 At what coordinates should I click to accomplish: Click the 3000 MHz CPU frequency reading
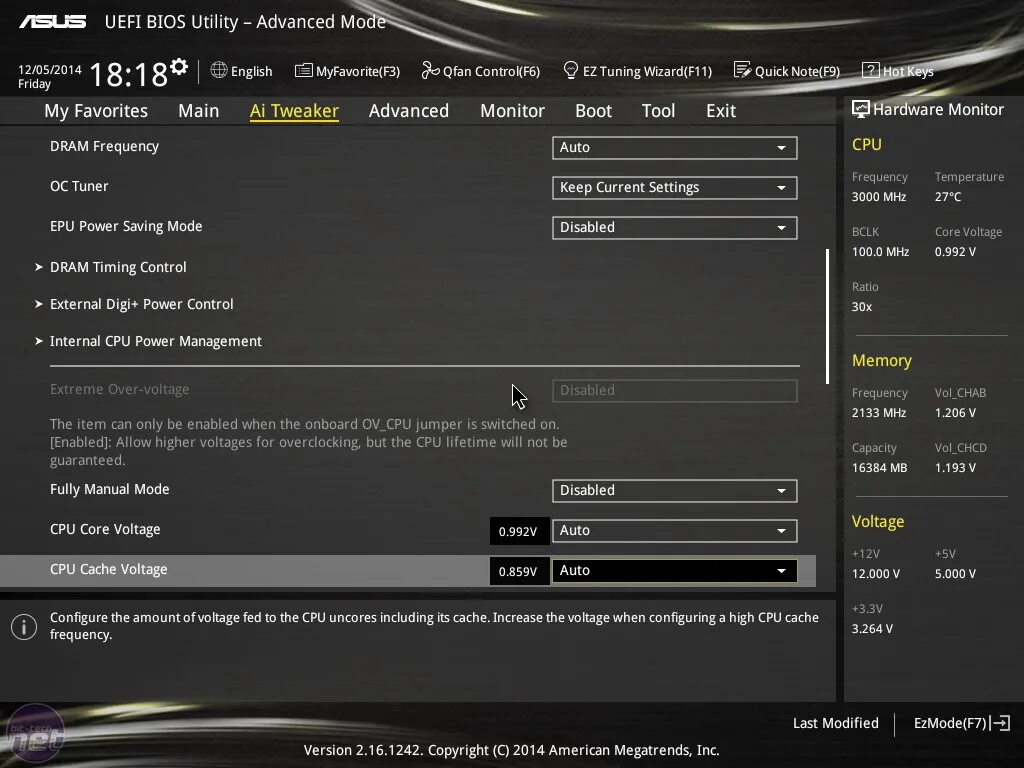879,197
